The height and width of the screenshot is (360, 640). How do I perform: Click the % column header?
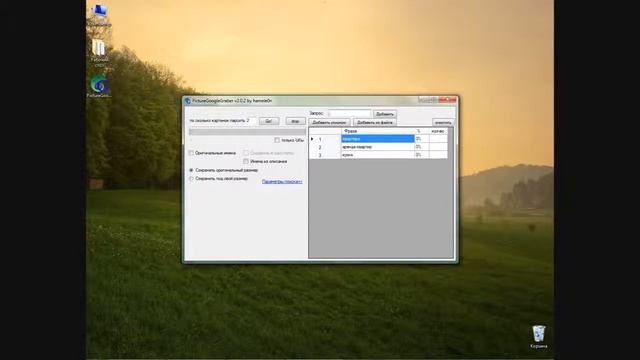coord(422,131)
